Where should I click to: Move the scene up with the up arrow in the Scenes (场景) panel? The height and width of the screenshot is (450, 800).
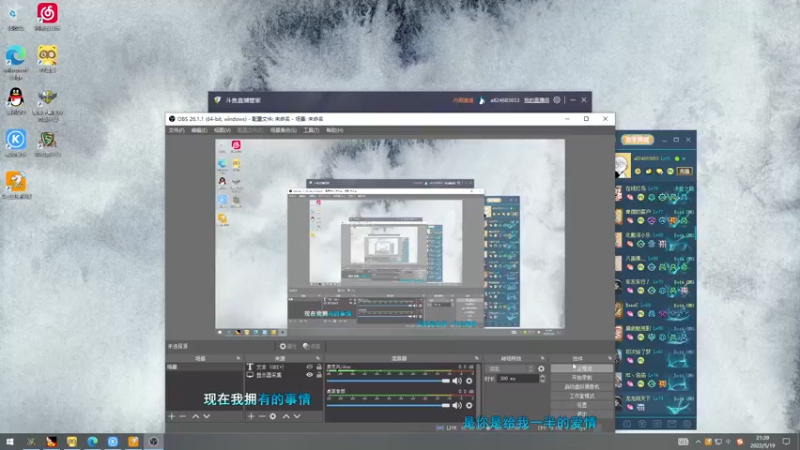tap(195, 416)
